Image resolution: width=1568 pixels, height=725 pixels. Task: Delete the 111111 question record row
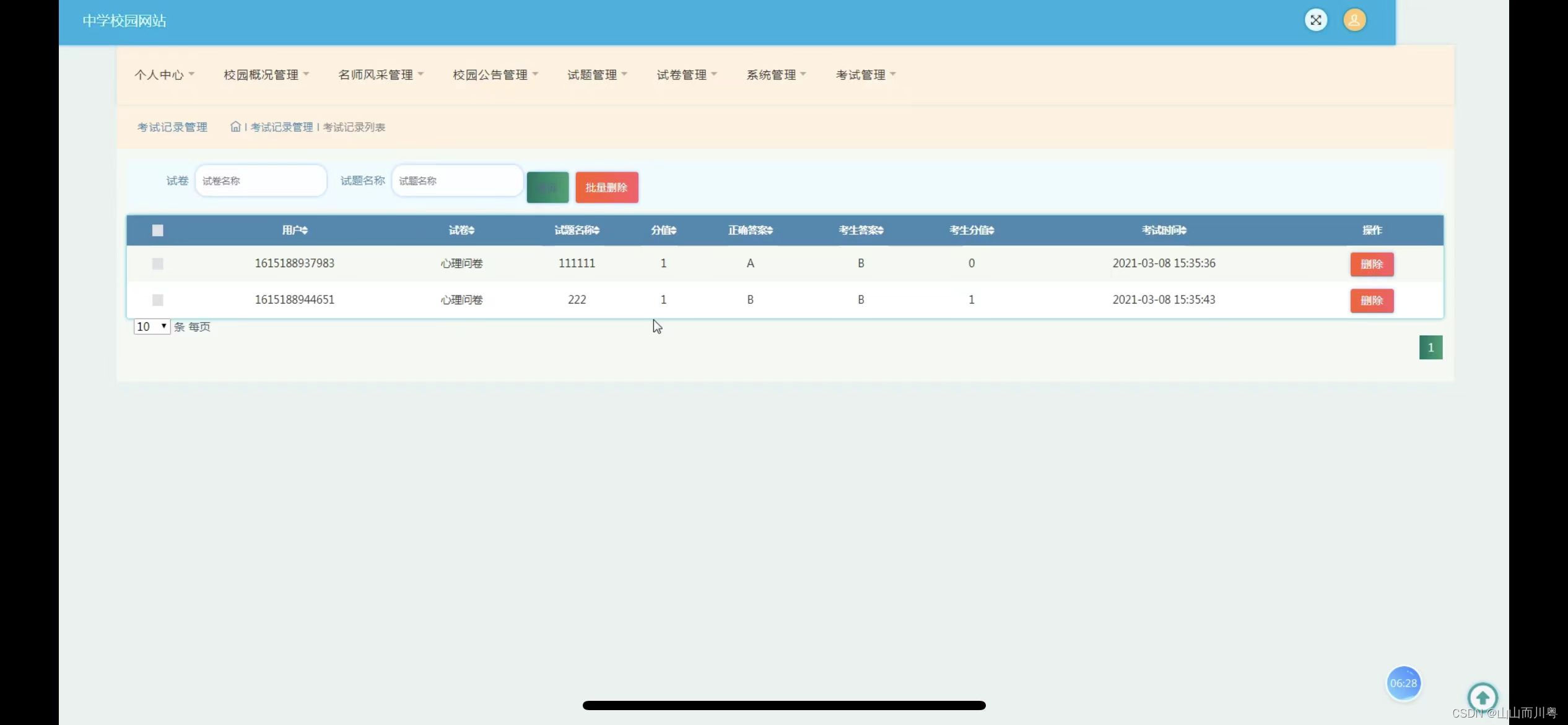coord(1371,264)
